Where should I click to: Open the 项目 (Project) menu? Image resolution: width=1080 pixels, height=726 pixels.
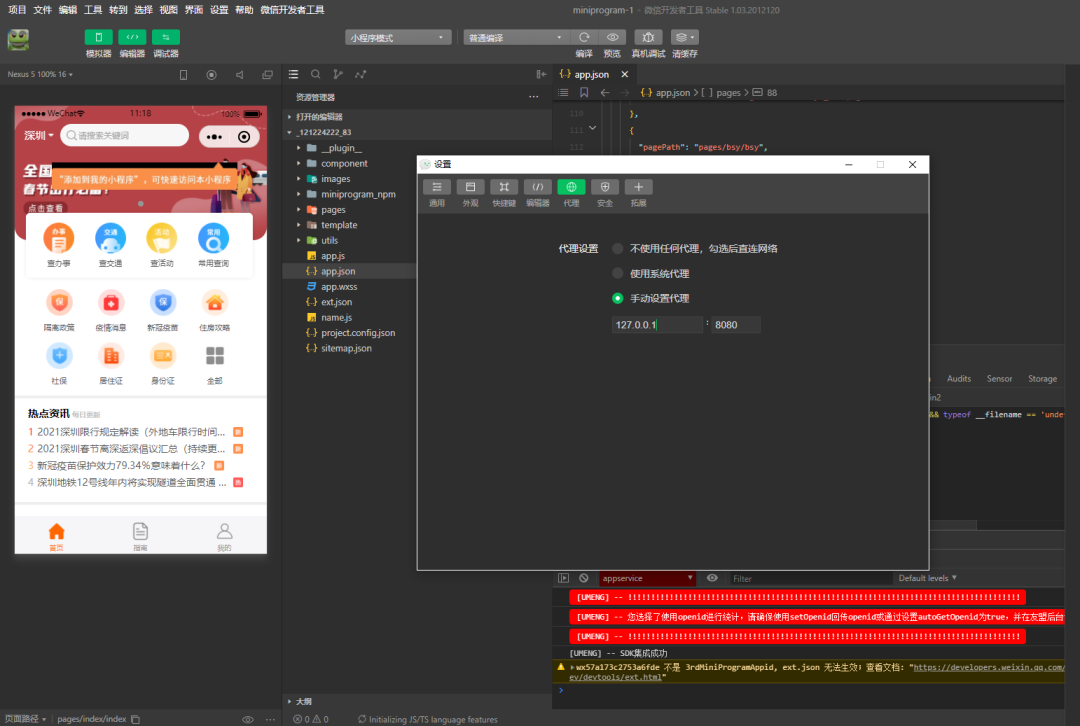pos(17,10)
